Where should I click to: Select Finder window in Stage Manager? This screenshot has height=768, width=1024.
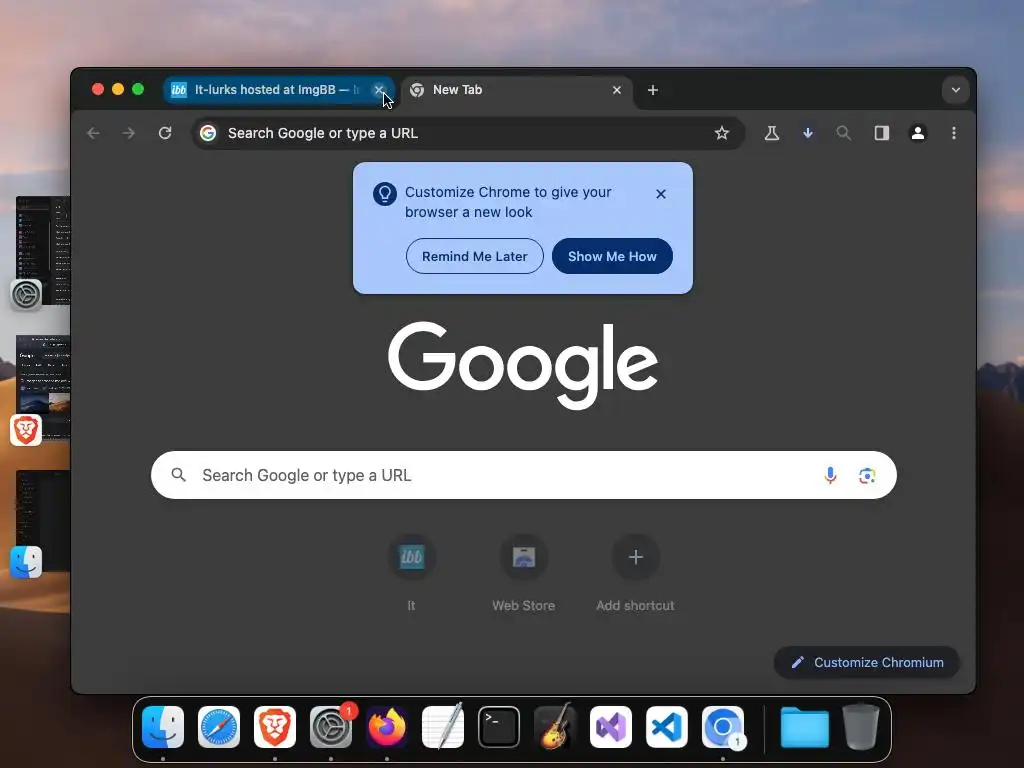coord(42,521)
